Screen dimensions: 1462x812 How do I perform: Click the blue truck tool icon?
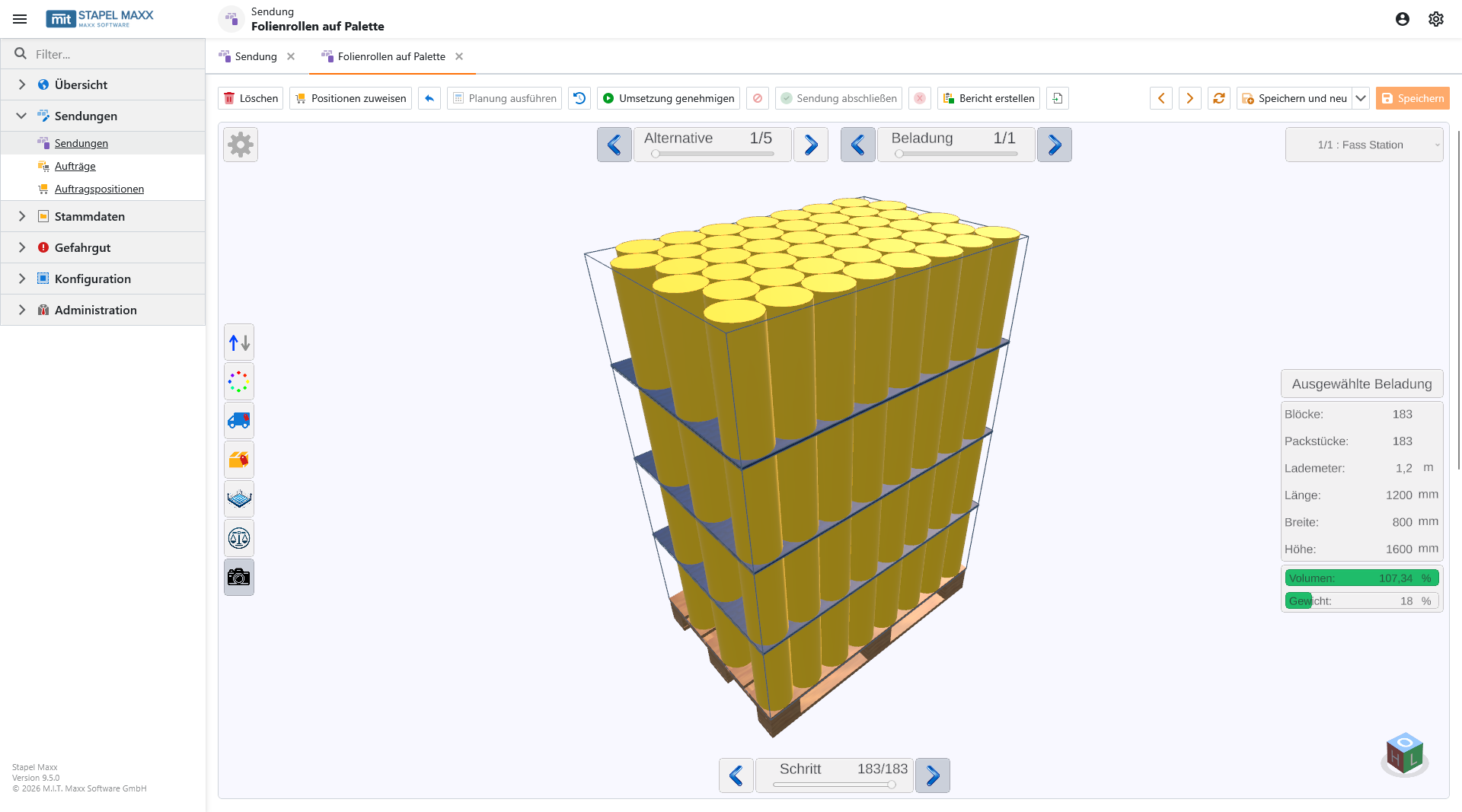coord(239,421)
